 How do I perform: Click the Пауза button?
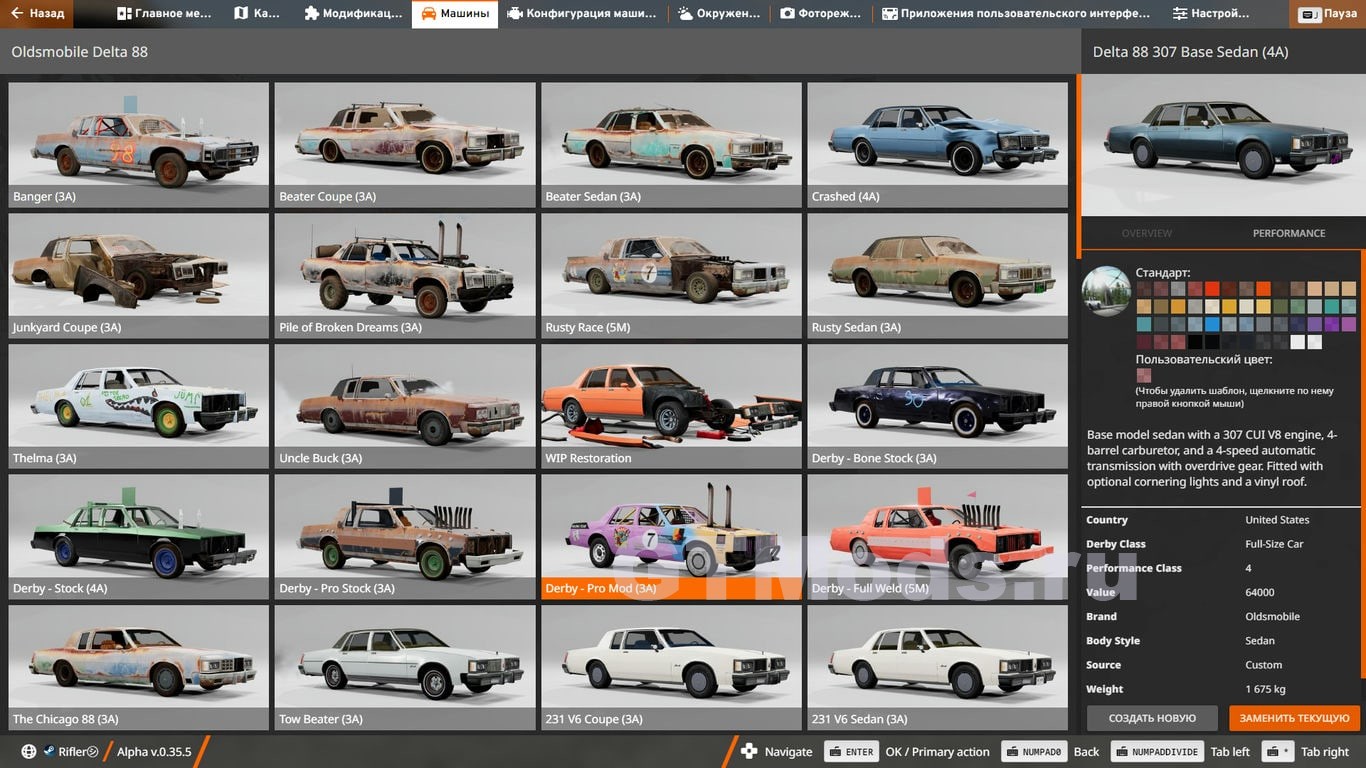point(1329,14)
